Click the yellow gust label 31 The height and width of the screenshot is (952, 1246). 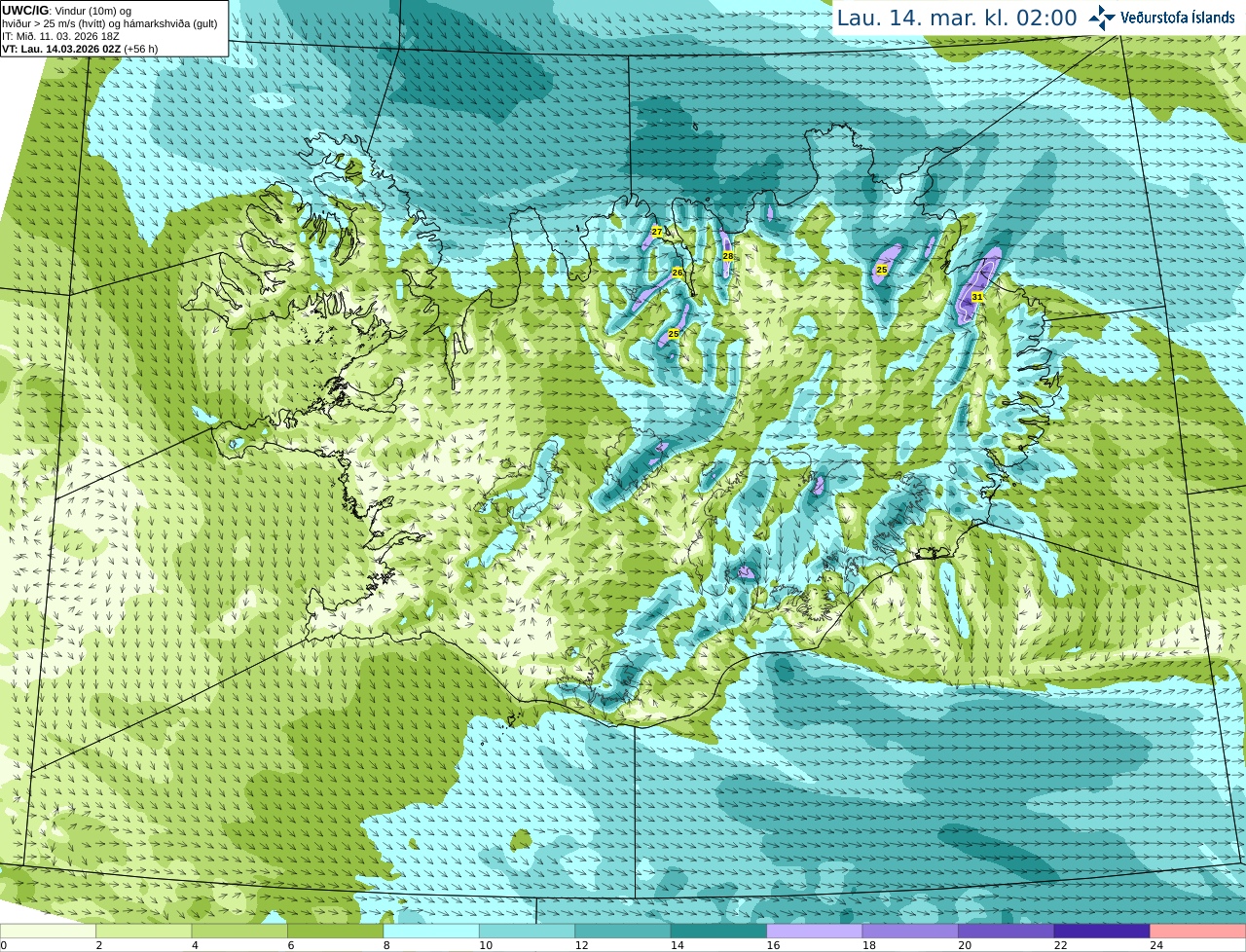(x=977, y=296)
